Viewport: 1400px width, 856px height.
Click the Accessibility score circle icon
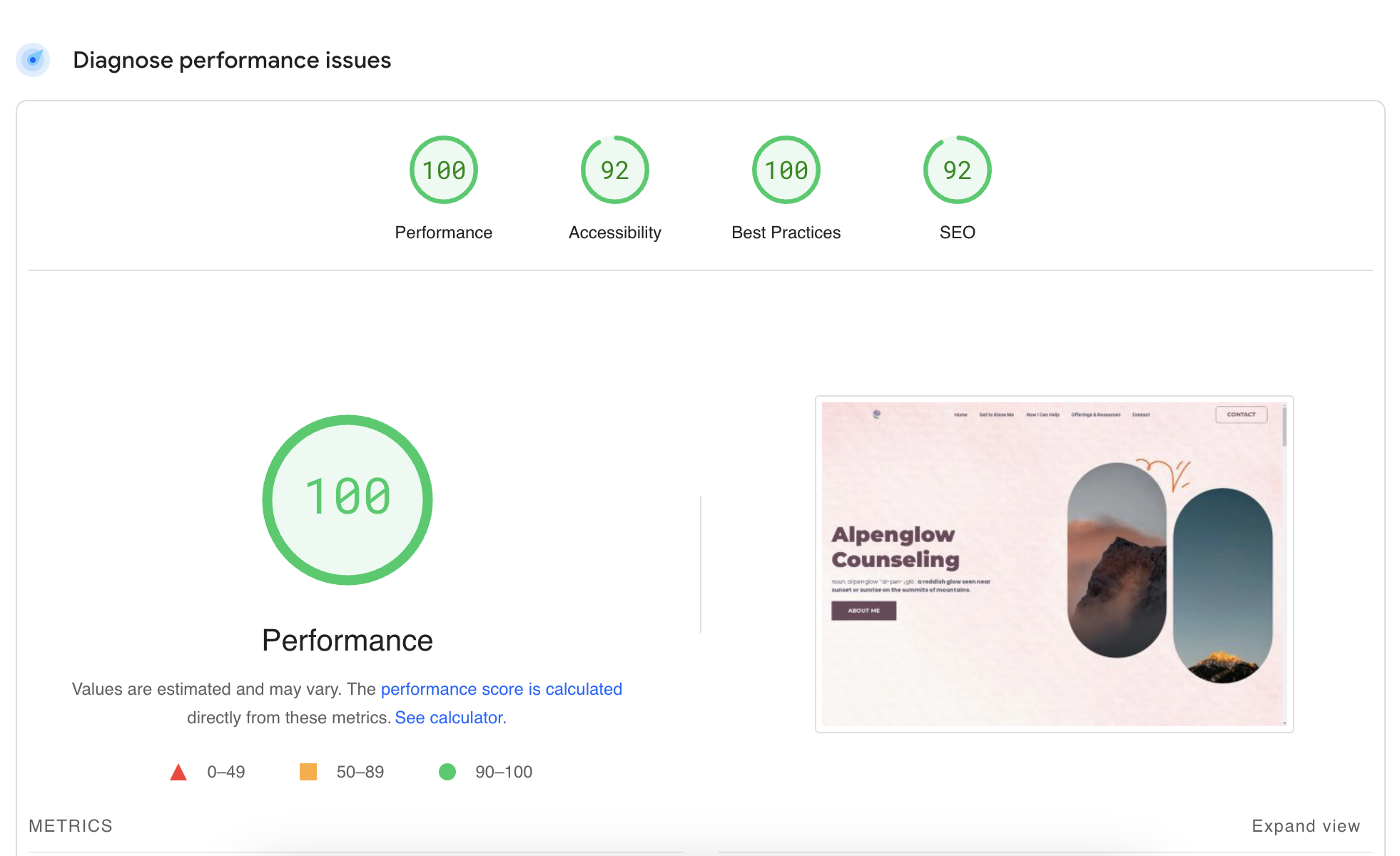[x=614, y=172]
